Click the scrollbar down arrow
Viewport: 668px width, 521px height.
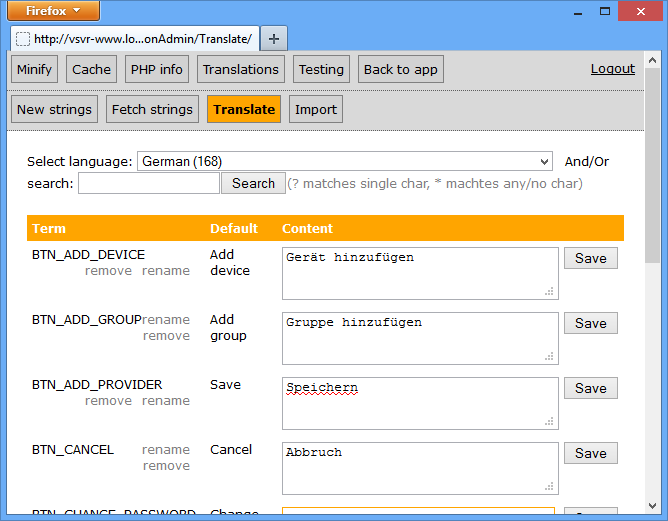[652, 506]
